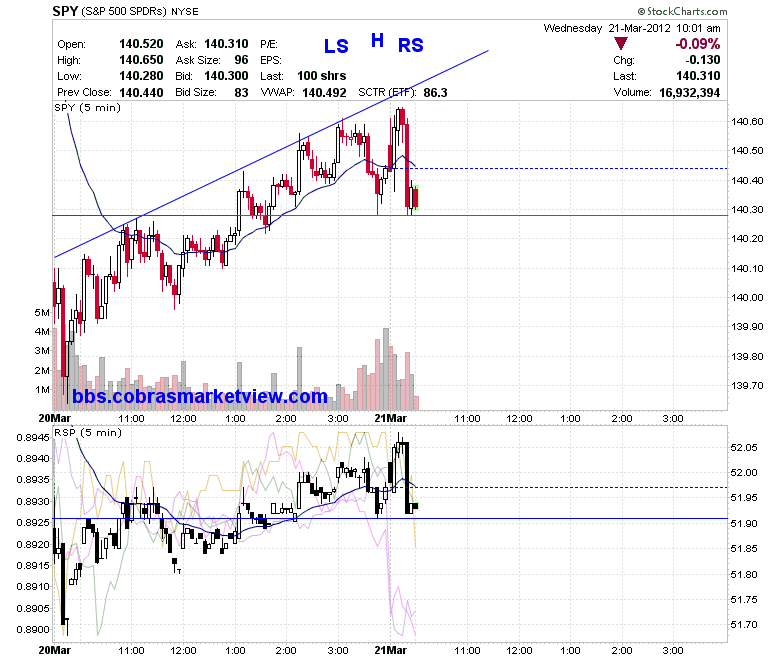Select the Bid Size value 83
The height and width of the screenshot is (659, 780).
click(x=241, y=93)
